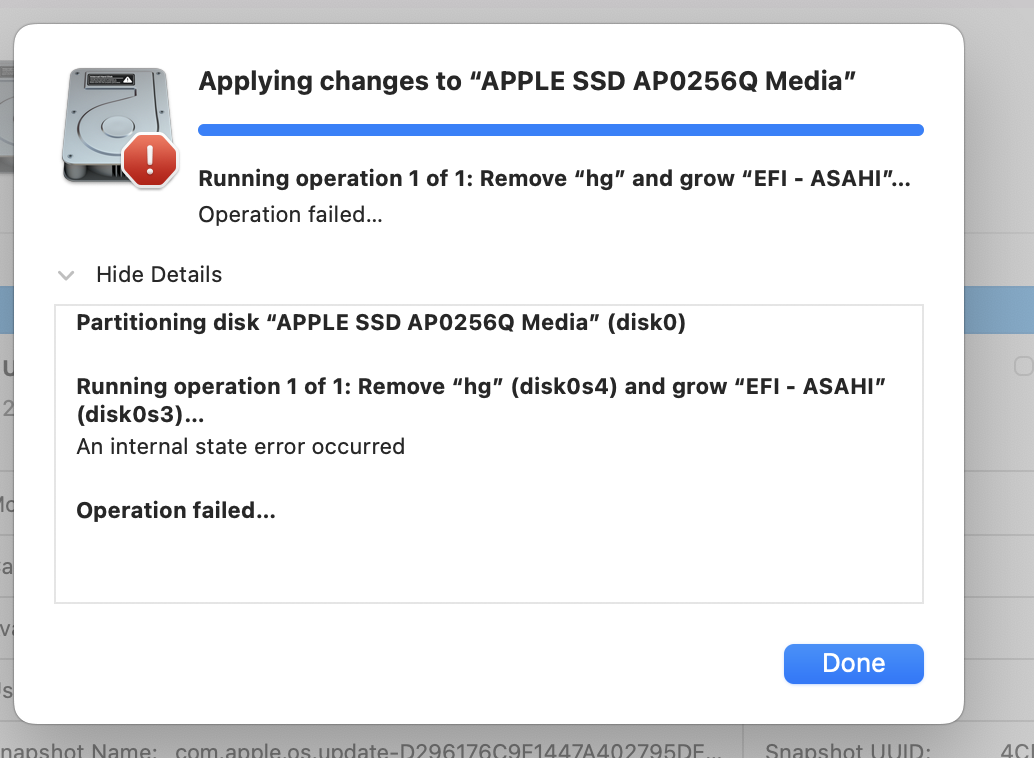Click the background disk icon at left edge
The image size is (1034, 758).
pos(6,120)
